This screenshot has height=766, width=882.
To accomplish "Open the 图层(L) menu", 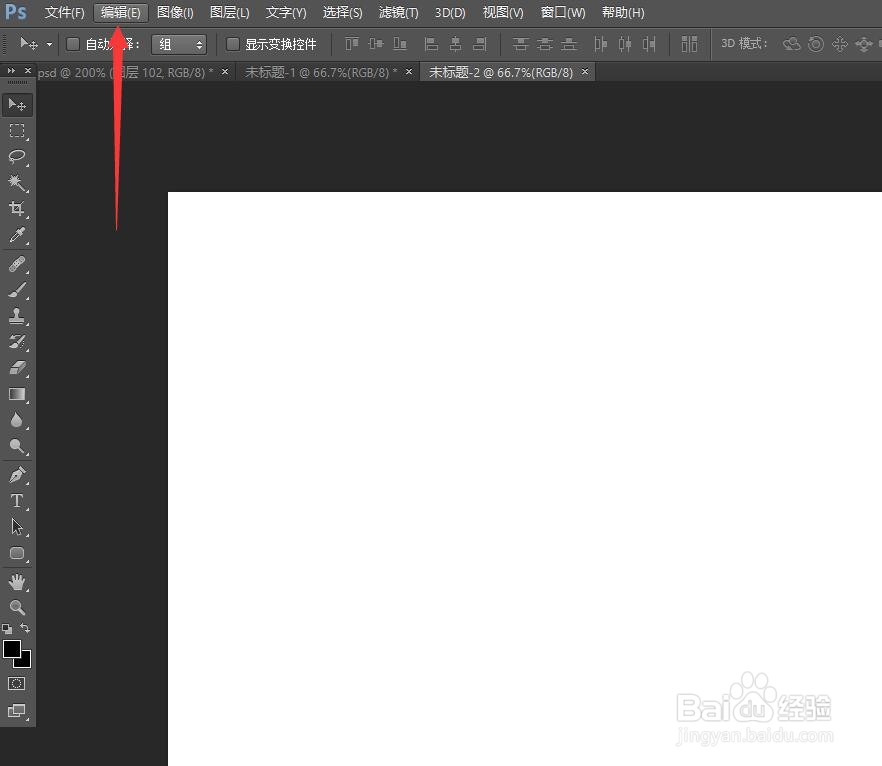I will pyautogui.click(x=230, y=12).
